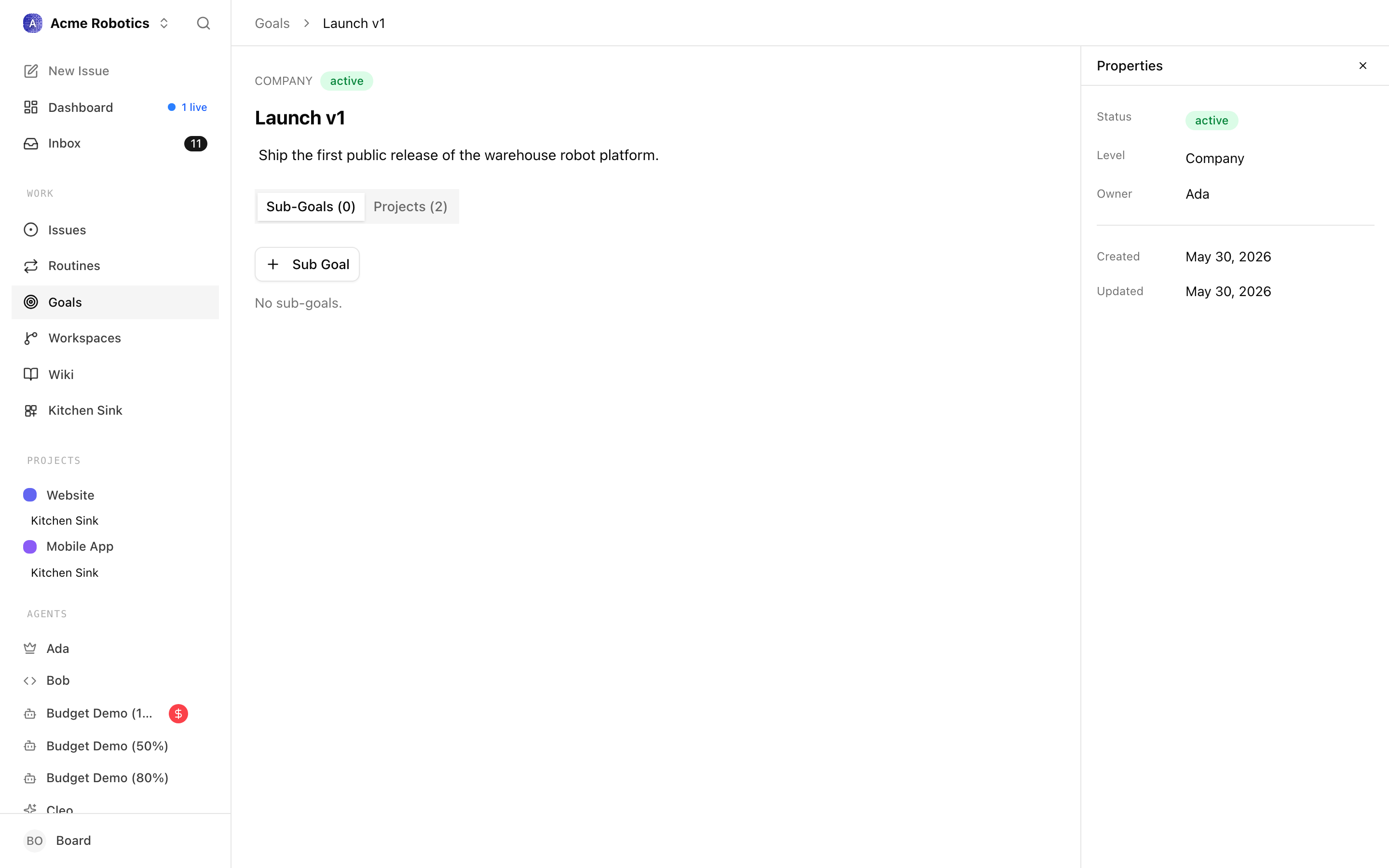The height and width of the screenshot is (868, 1389).
Task: Click the Kitchen Sink label under WORK
Action: (x=85, y=410)
